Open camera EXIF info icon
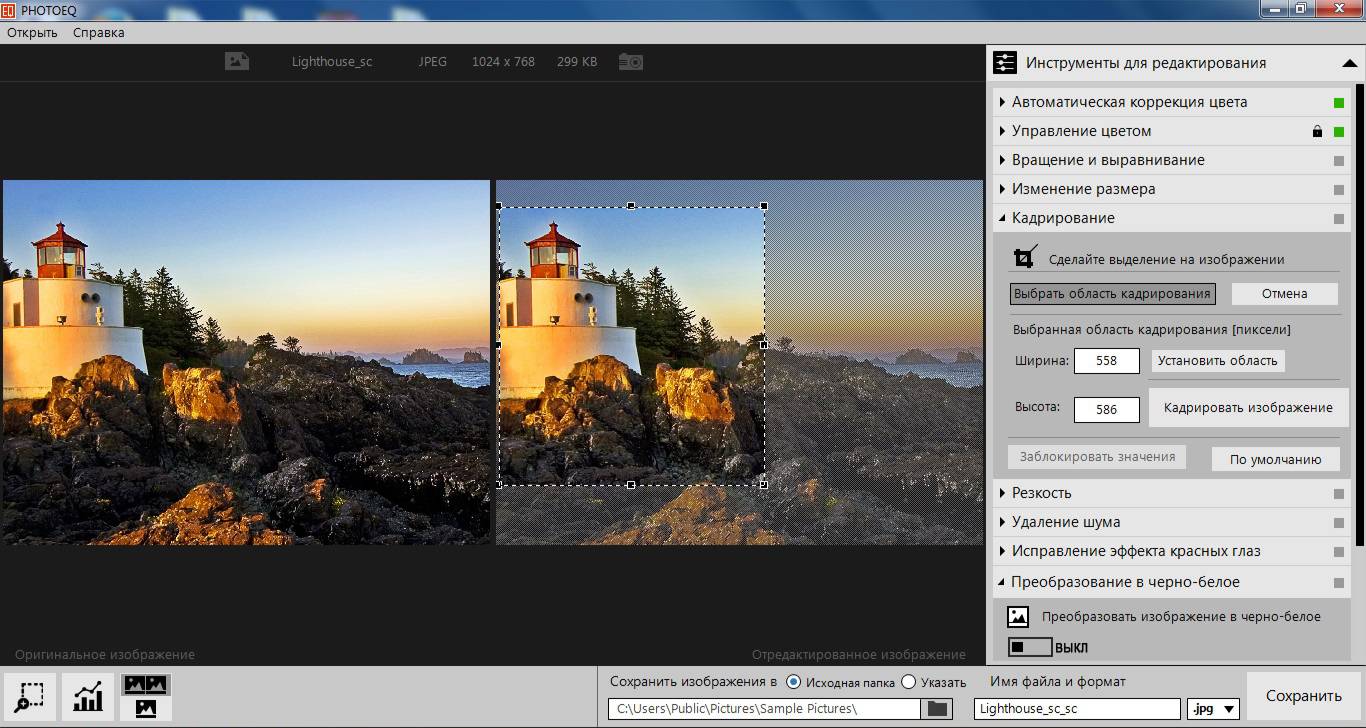The width and height of the screenshot is (1366, 728). [630, 62]
